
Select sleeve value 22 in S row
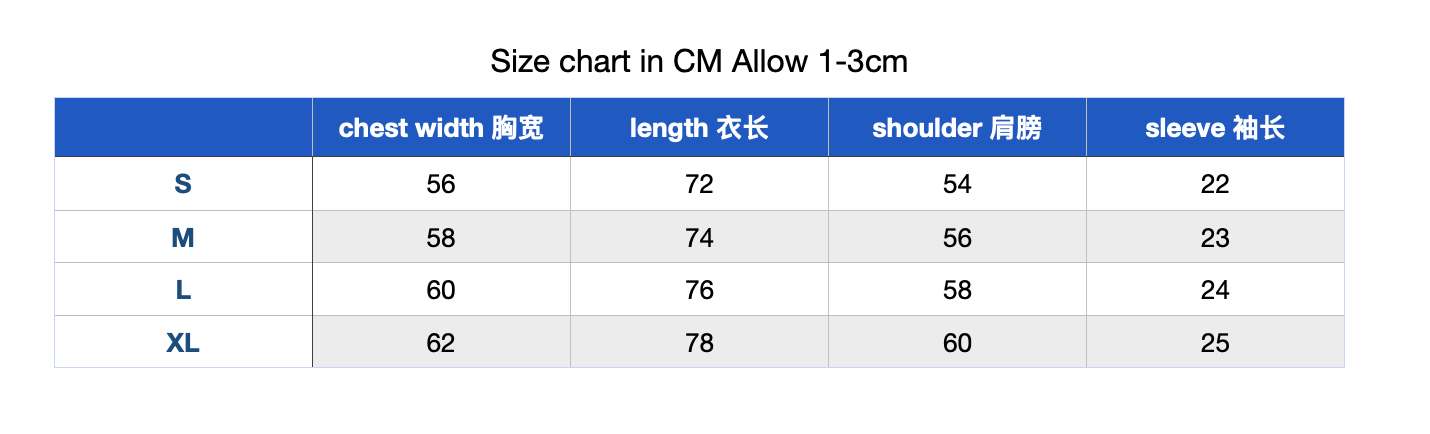[x=1215, y=184]
